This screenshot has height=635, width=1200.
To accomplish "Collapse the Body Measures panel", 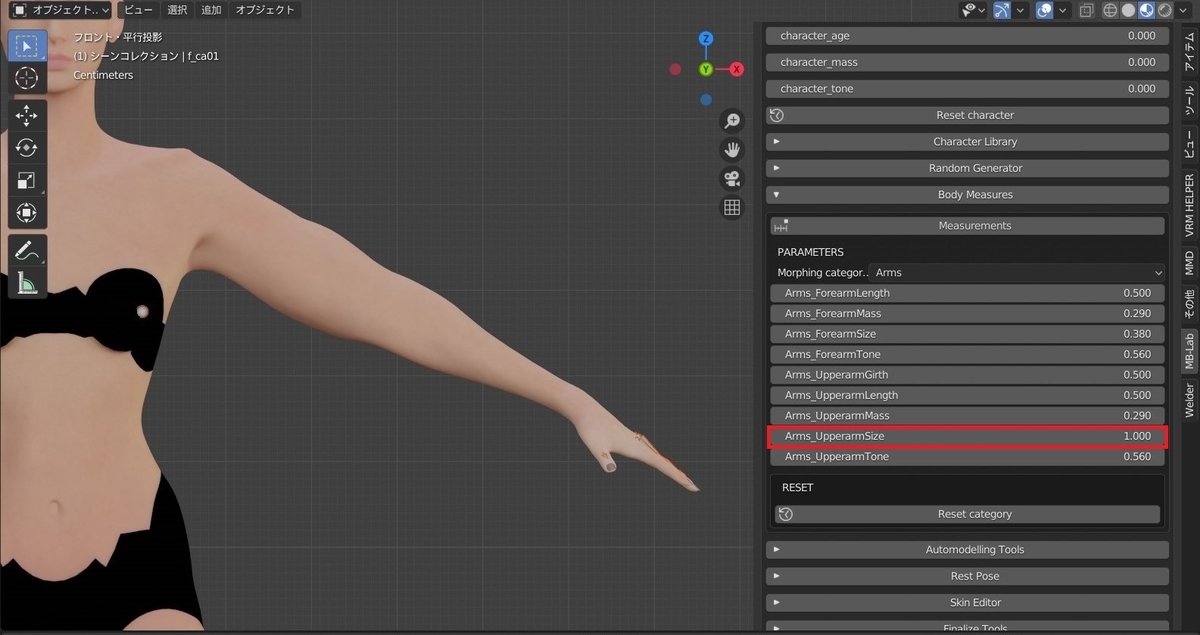I will (x=968, y=195).
